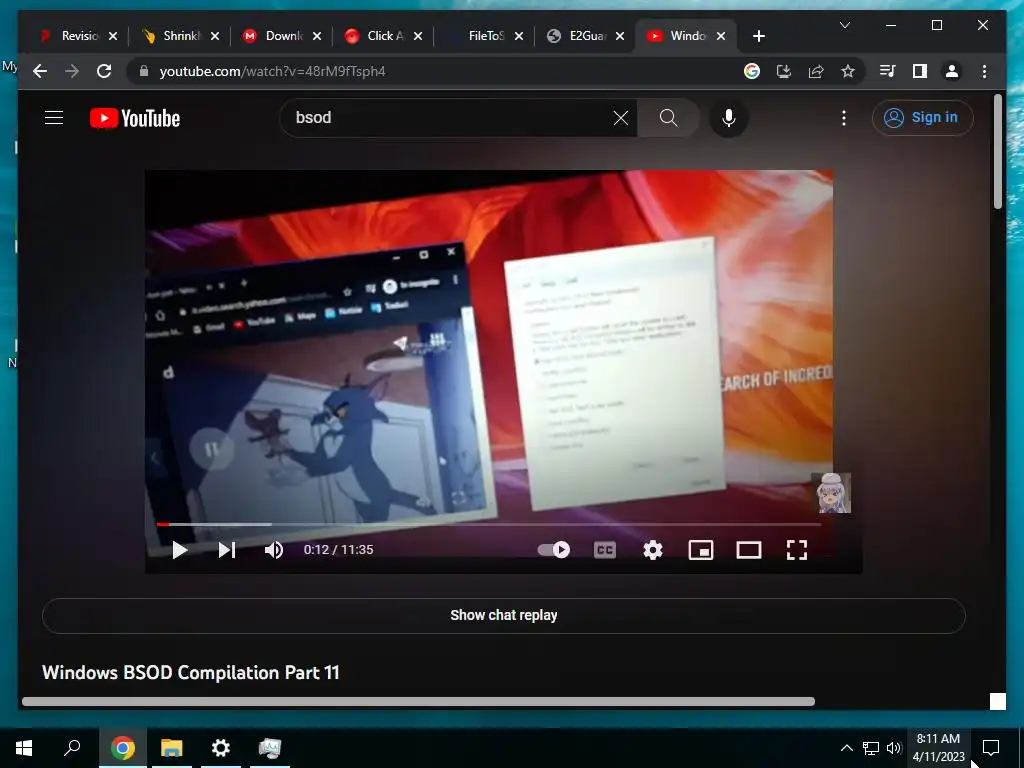The width and height of the screenshot is (1024, 768).
Task: Bookmark this tab with the star
Action: (848, 71)
